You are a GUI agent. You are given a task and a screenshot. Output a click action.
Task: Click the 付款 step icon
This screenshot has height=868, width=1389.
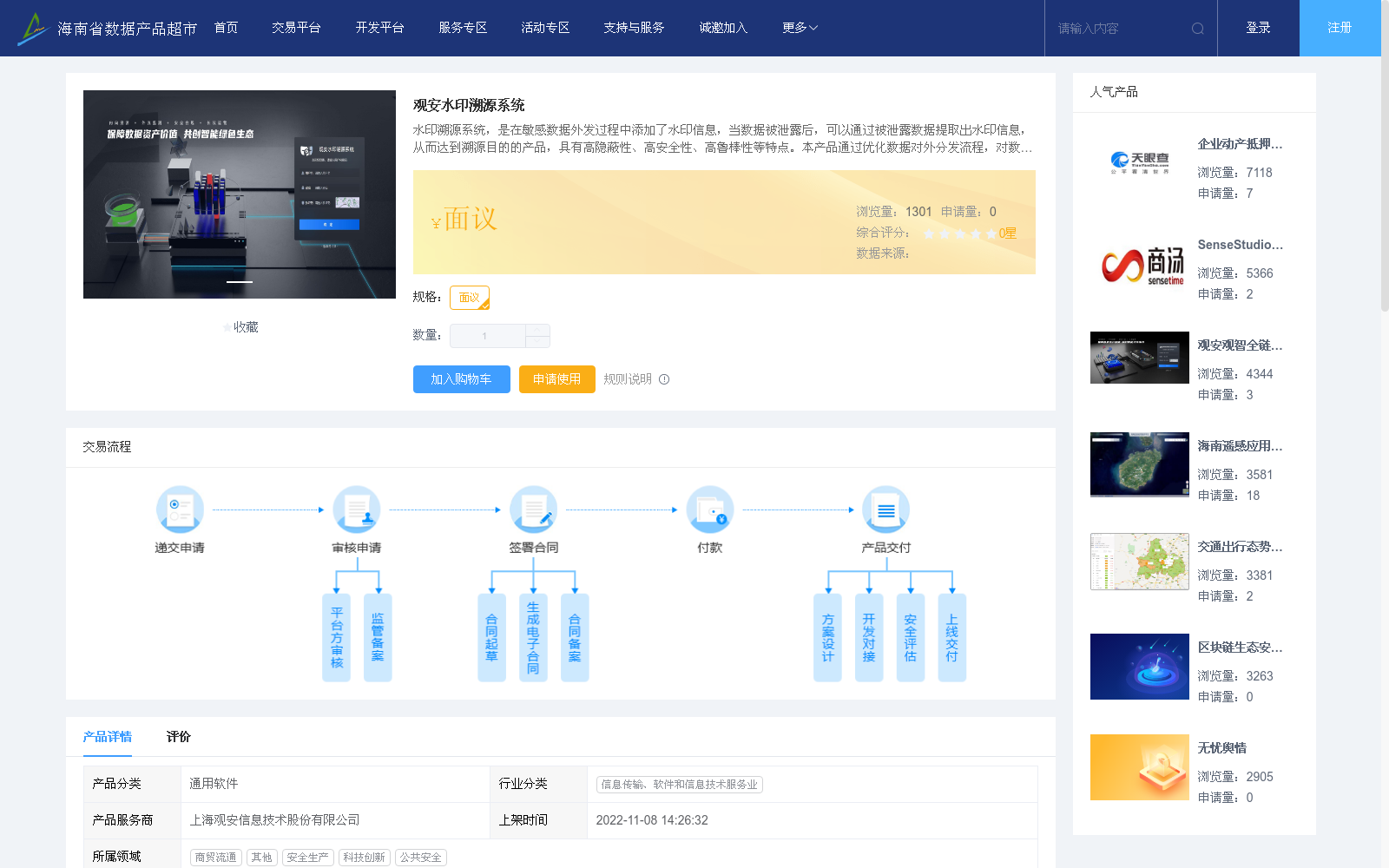pos(710,509)
